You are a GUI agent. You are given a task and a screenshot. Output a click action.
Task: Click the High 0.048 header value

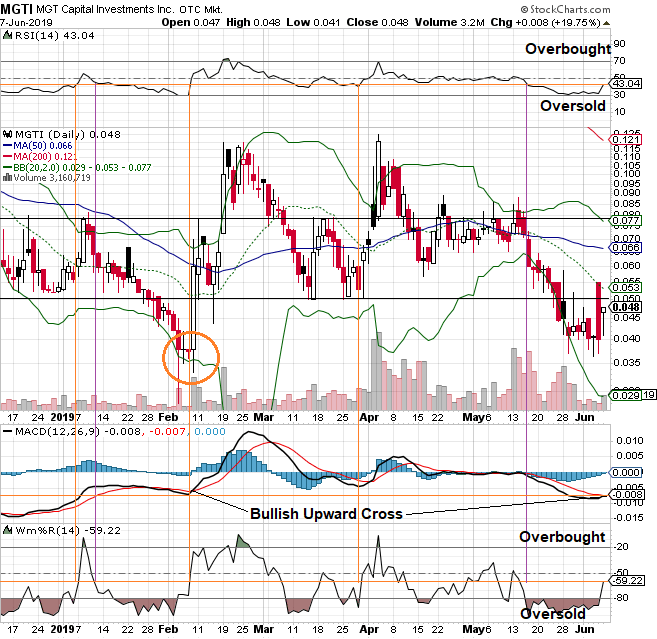253,23
